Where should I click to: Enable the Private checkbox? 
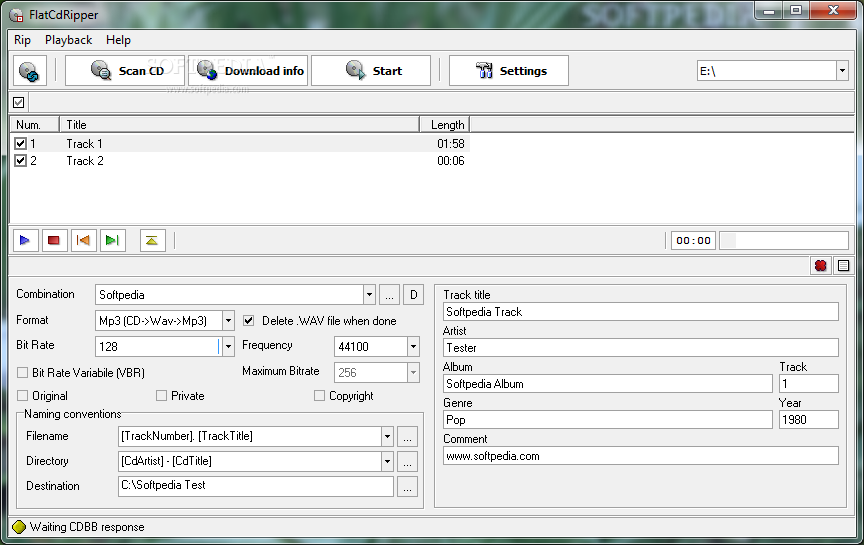[x=161, y=396]
